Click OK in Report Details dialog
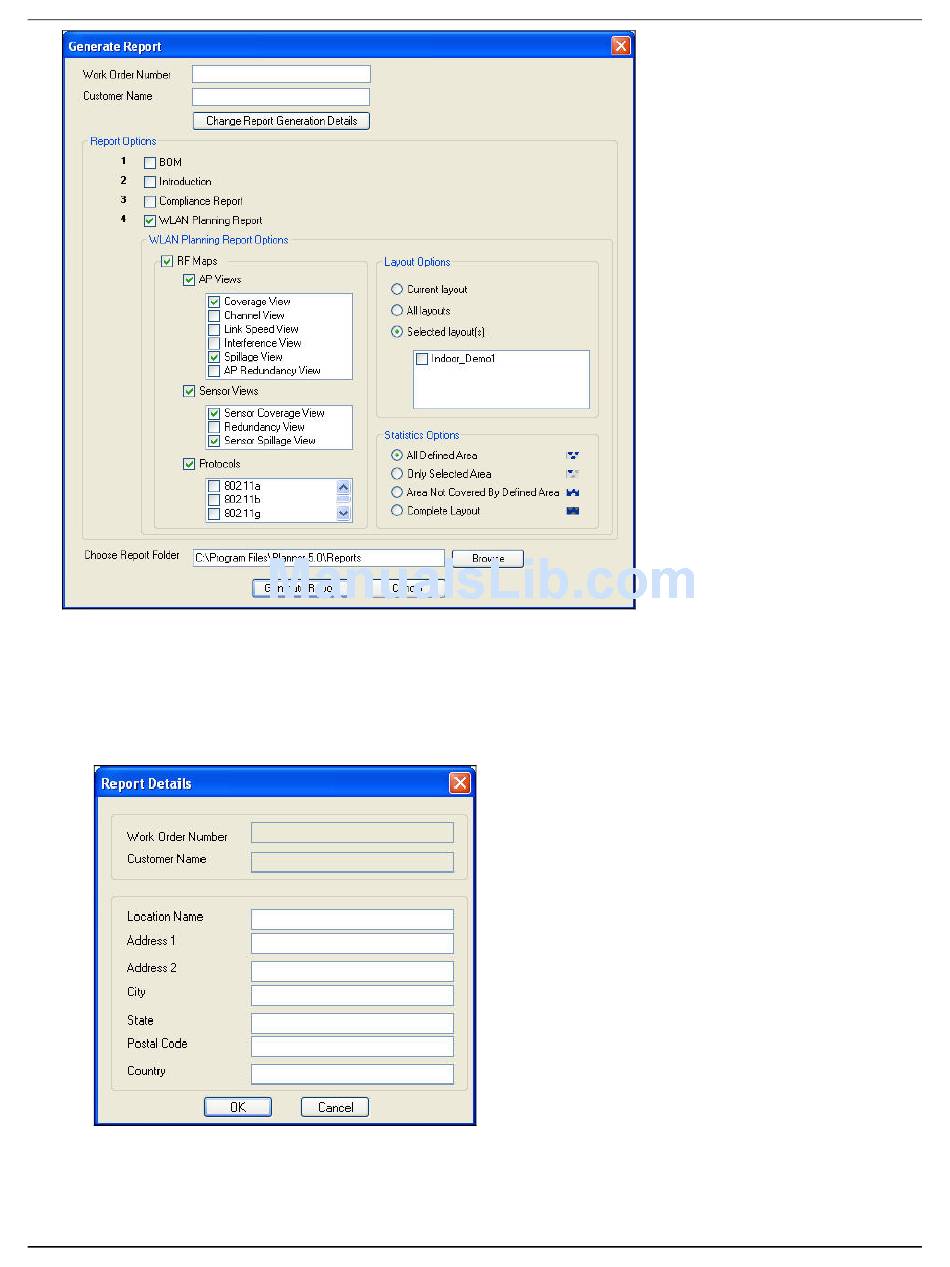The height and width of the screenshot is (1267, 950). tap(238, 1107)
